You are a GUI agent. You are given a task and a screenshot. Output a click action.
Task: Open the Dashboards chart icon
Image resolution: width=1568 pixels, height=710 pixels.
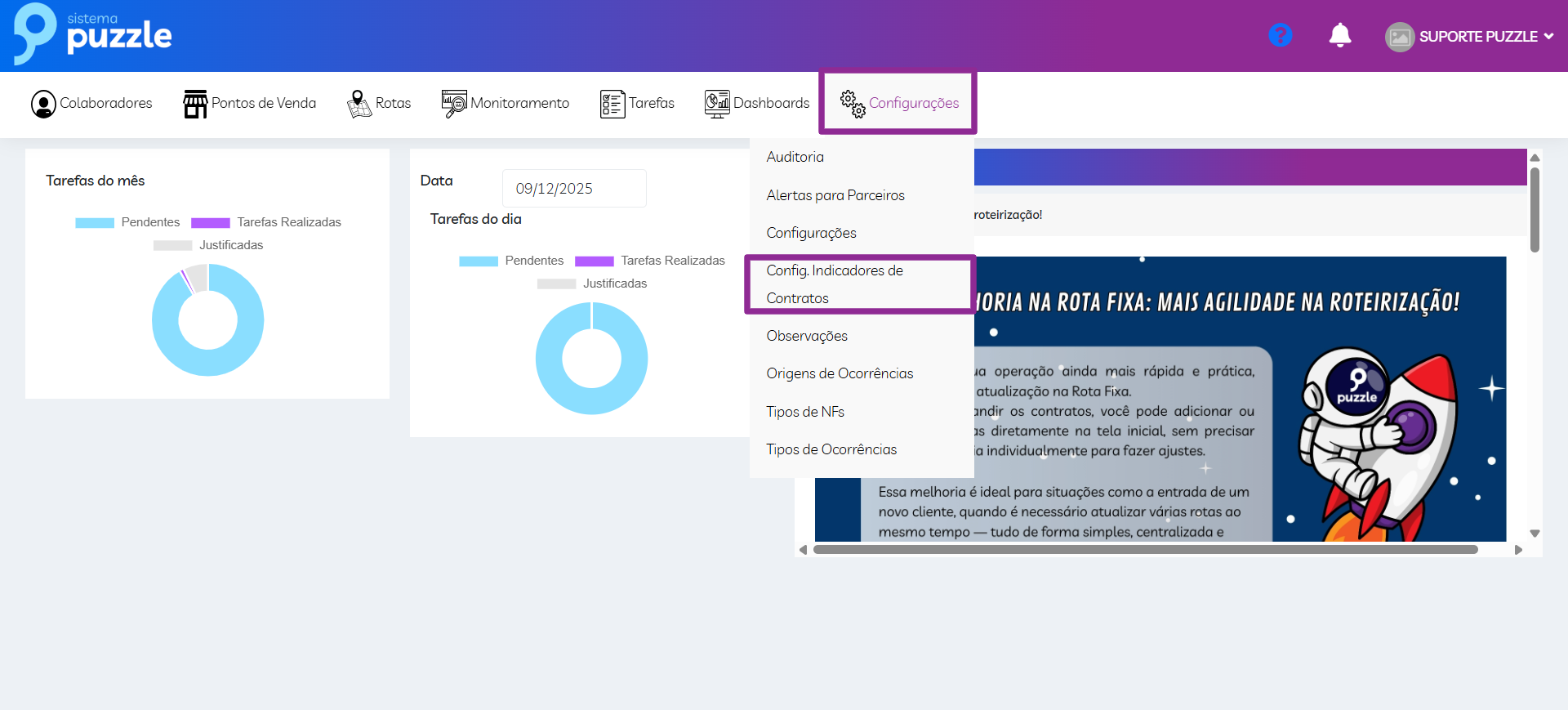(x=717, y=104)
